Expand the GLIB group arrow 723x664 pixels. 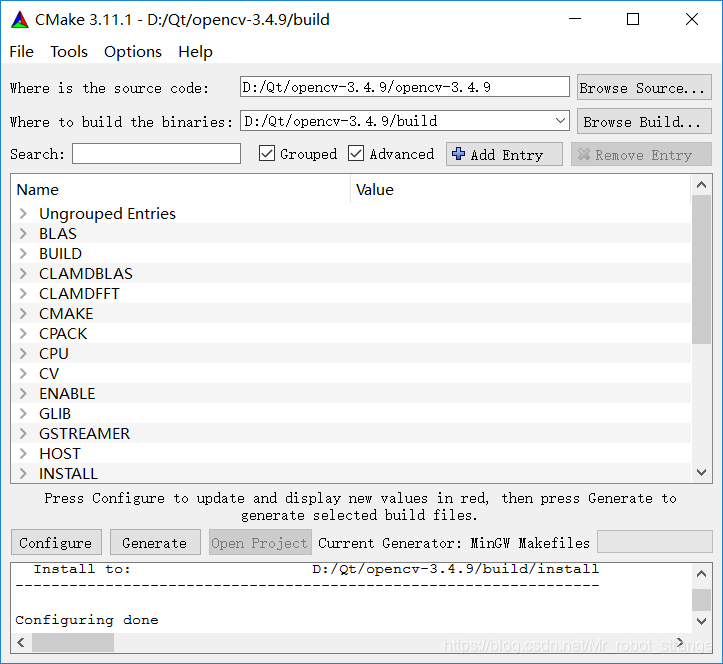coord(23,414)
